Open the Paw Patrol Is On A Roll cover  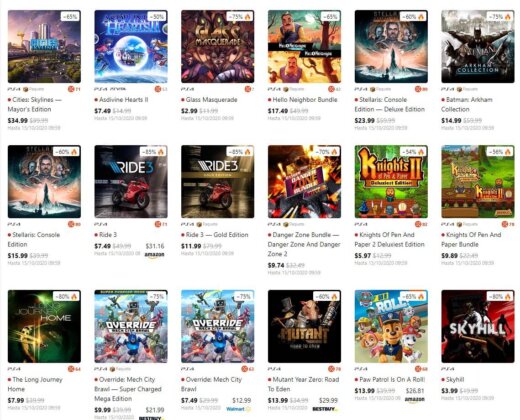pos(391,326)
